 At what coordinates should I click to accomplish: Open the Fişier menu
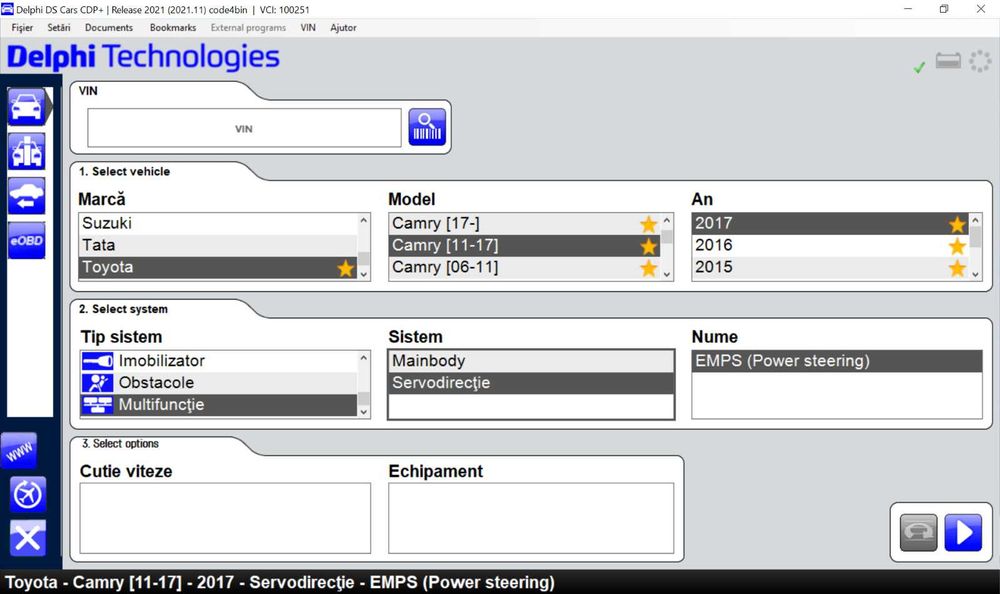pyautogui.click(x=22, y=27)
